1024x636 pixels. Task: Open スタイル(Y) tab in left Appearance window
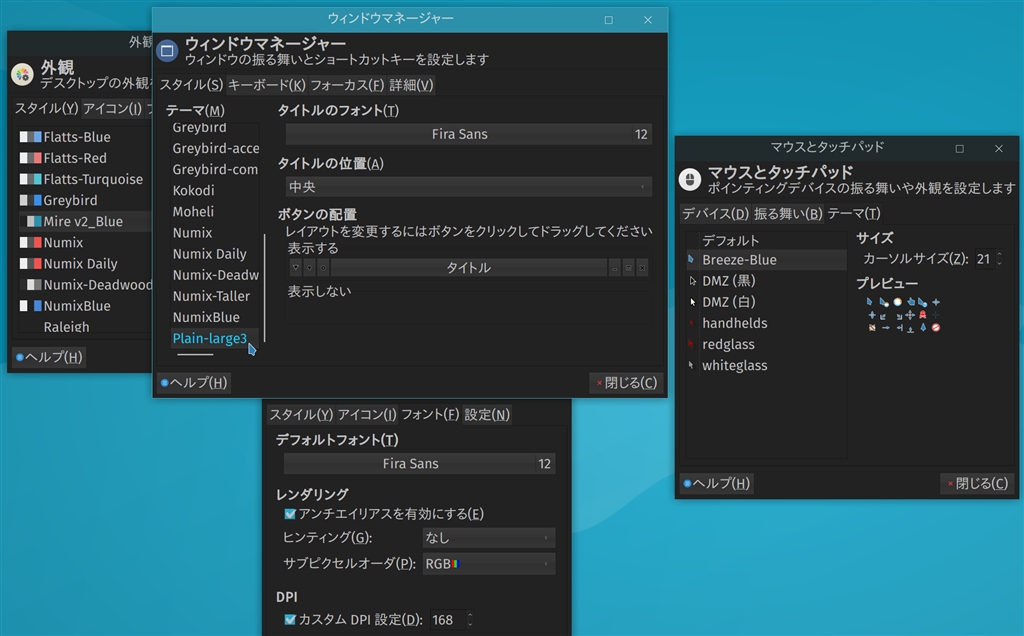pyautogui.click(x=46, y=108)
